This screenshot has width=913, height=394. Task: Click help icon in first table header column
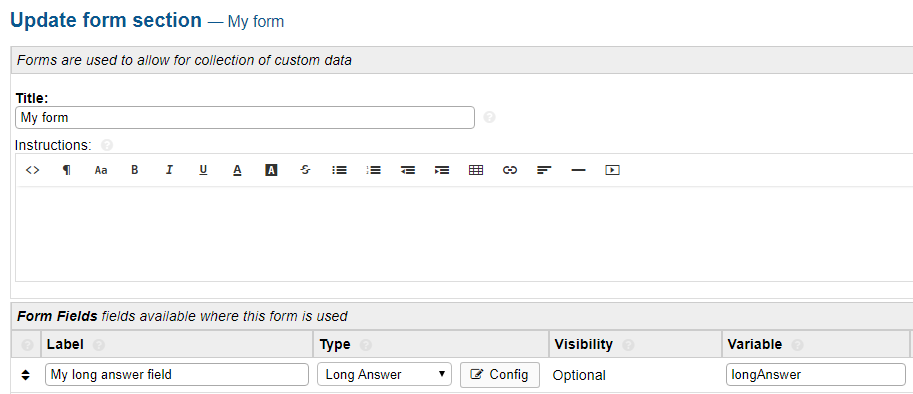(26, 345)
